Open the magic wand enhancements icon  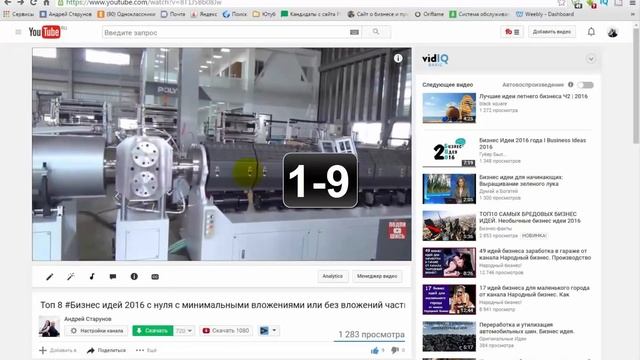click(71, 277)
